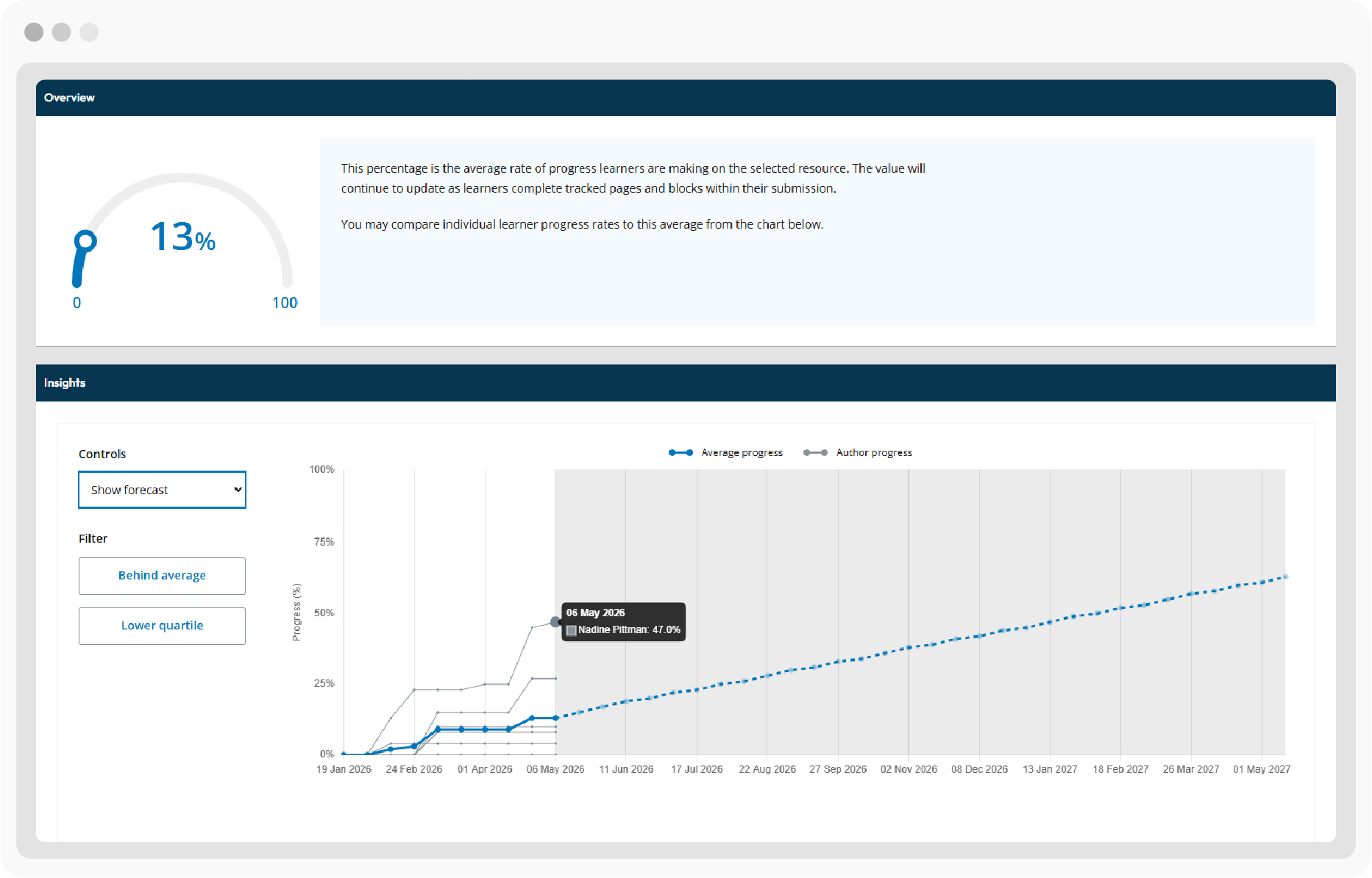Click the dropdown chevron arrow in Controls

(x=238, y=490)
